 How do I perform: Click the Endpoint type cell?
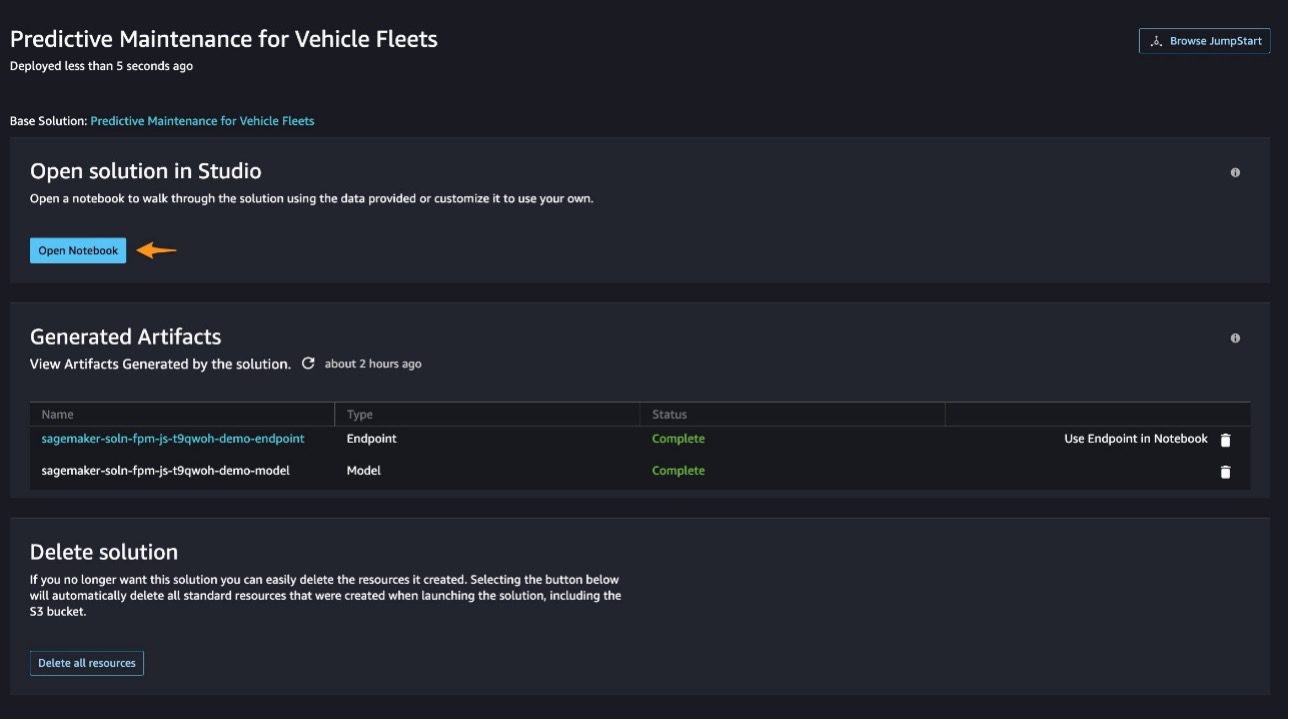(372, 439)
